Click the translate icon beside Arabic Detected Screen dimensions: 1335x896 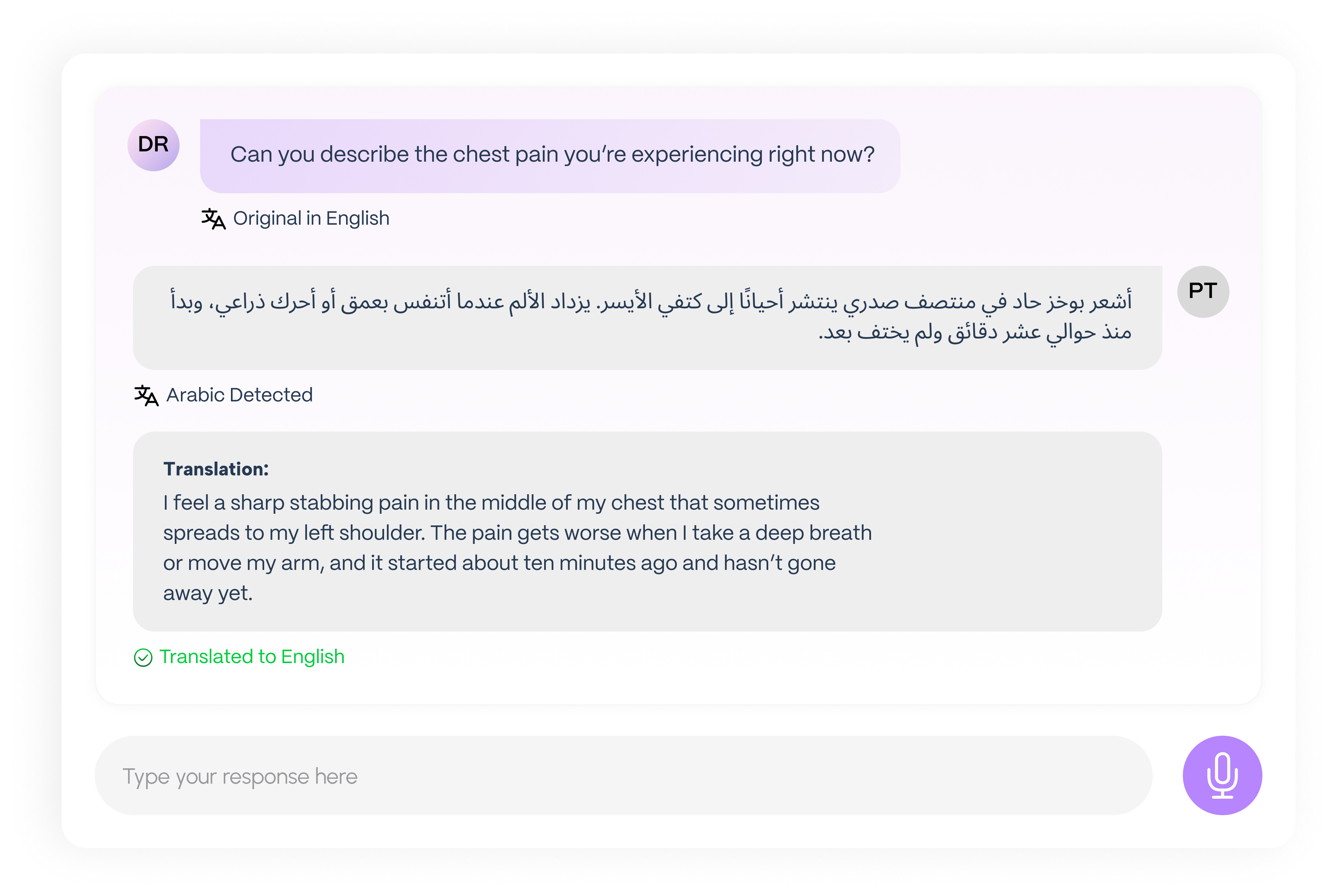146,396
